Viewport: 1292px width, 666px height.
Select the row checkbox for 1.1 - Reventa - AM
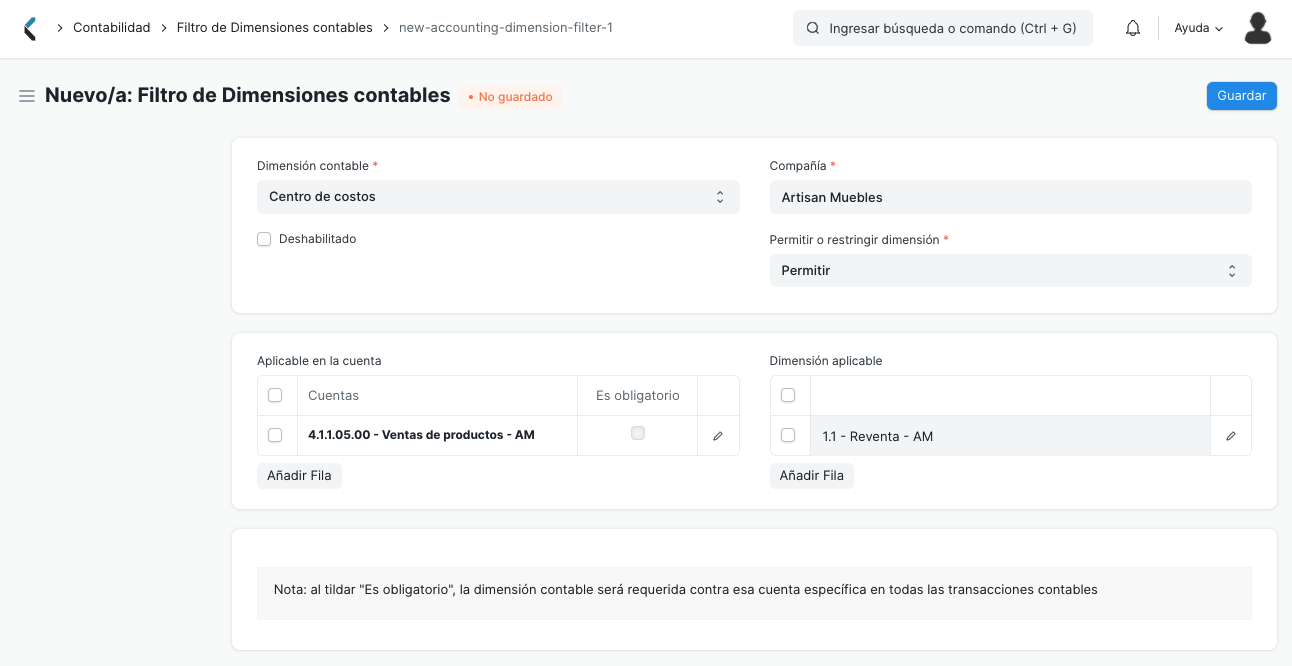pos(790,435)
